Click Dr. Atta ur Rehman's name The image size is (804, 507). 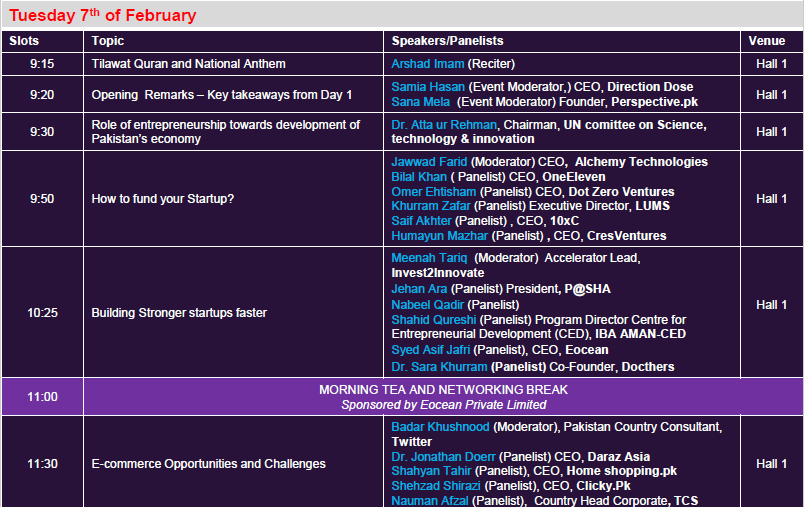pyautogui.click(x=444, y=125)
